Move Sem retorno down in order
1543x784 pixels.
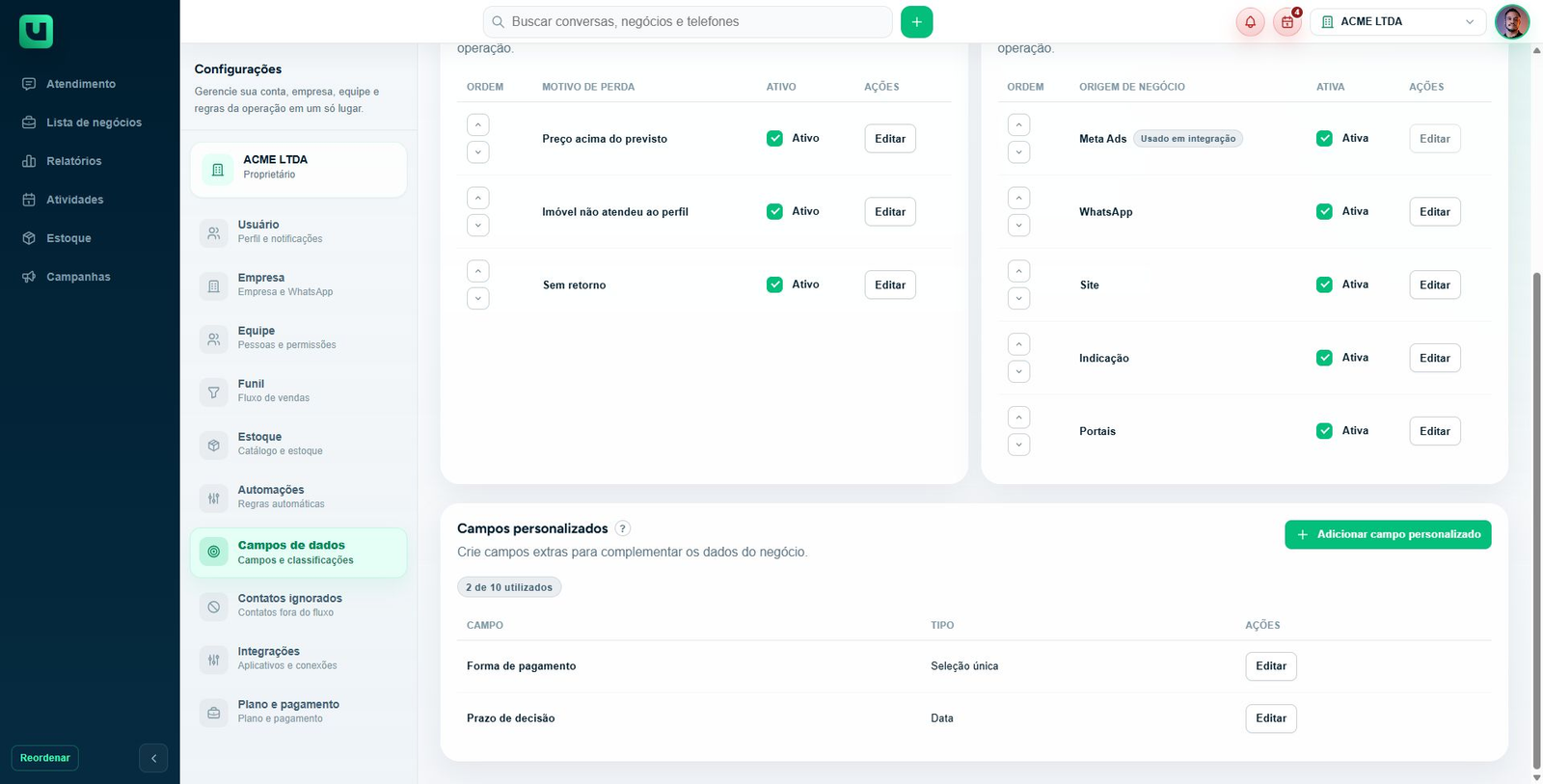478,298
